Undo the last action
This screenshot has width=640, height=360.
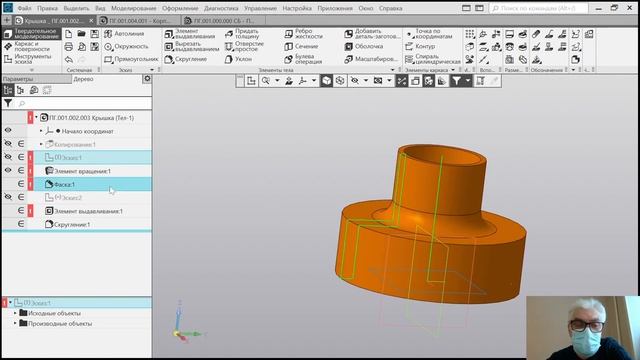click(69, 60)
